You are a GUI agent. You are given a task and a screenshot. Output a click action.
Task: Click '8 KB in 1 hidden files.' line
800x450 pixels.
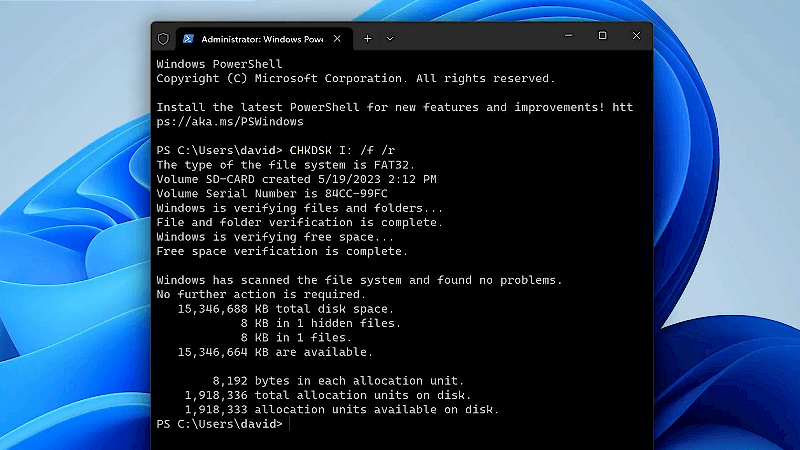pos(321,323)
